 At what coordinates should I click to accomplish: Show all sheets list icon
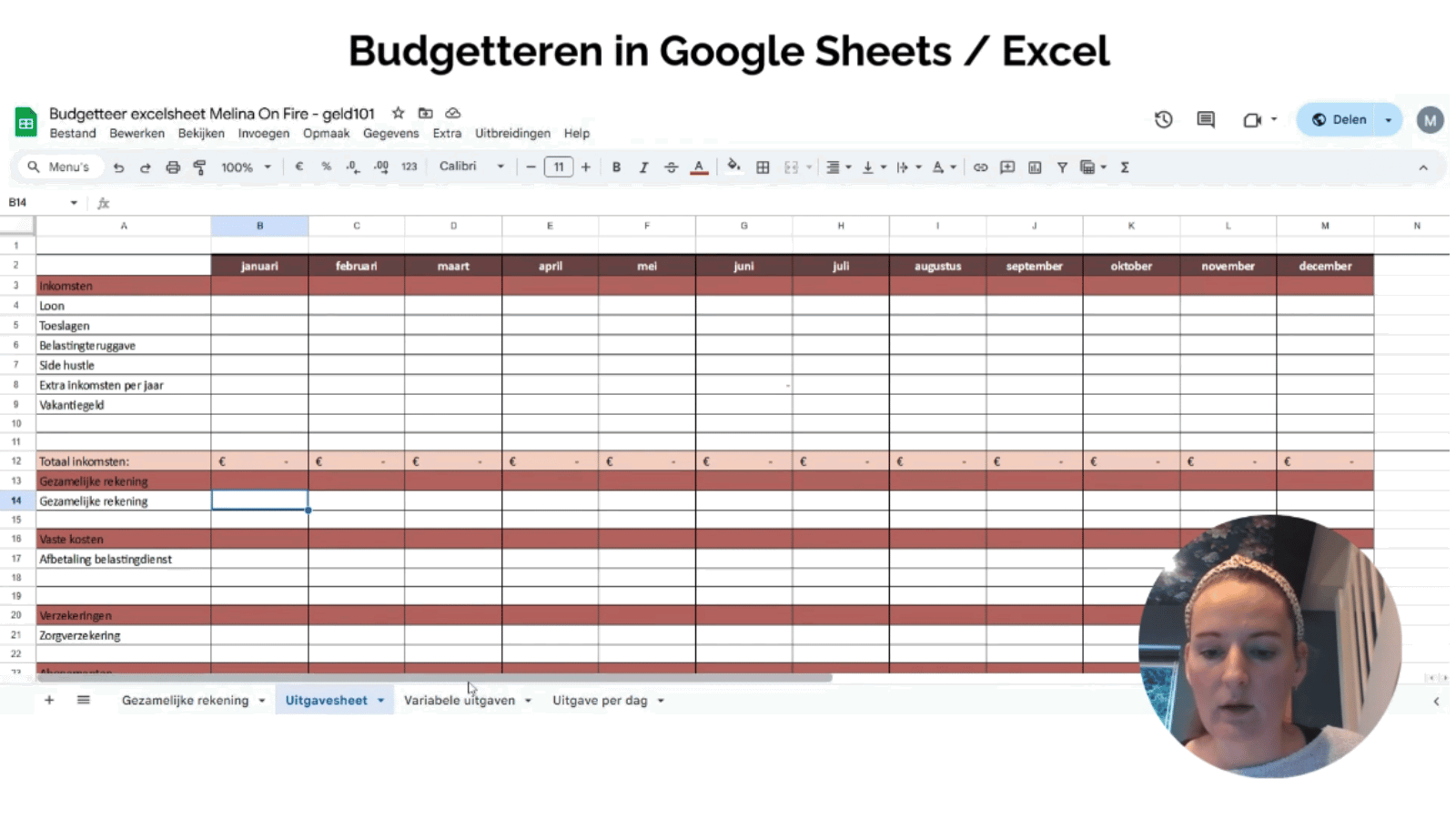tap(84, 700)
